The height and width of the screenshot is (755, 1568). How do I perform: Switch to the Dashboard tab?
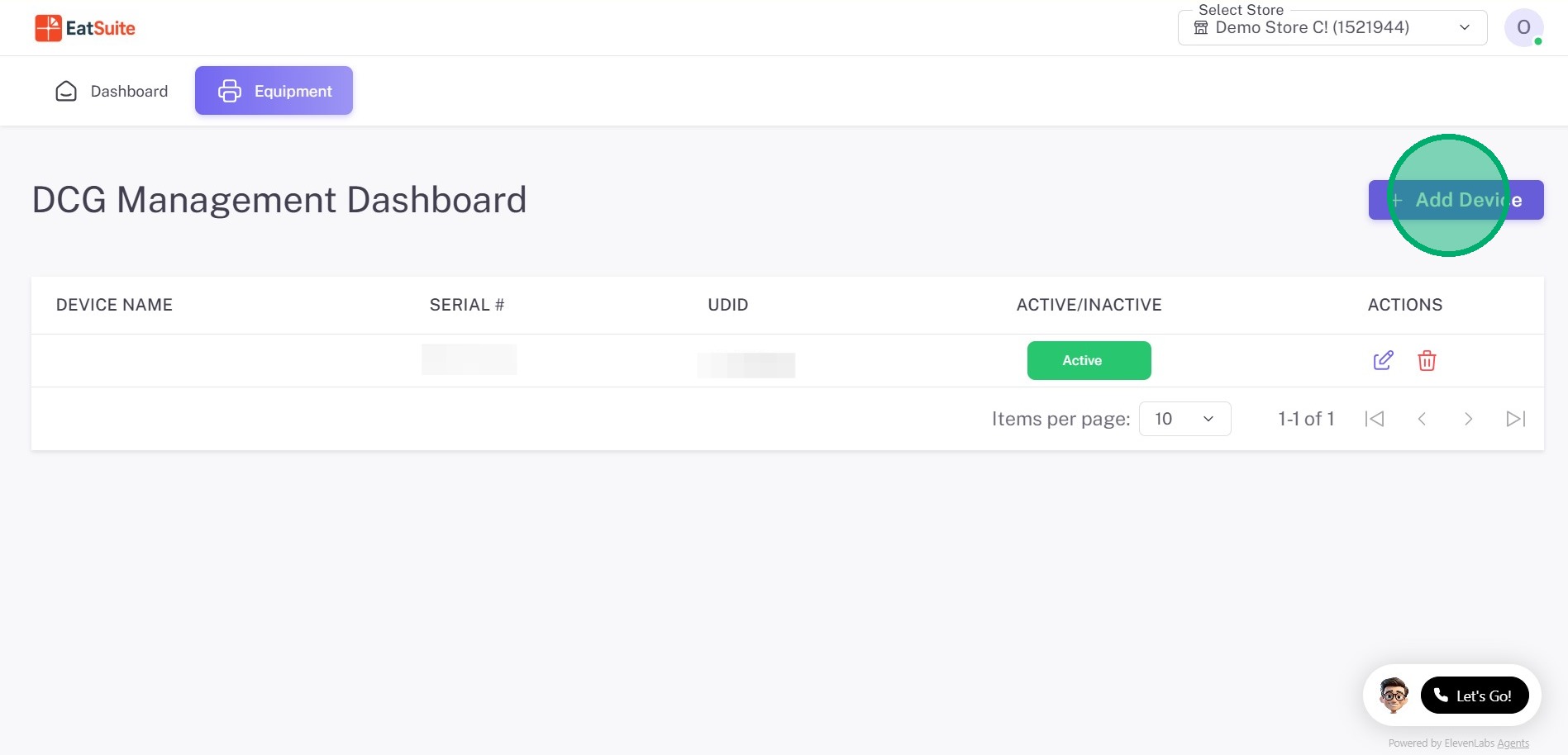112,91
